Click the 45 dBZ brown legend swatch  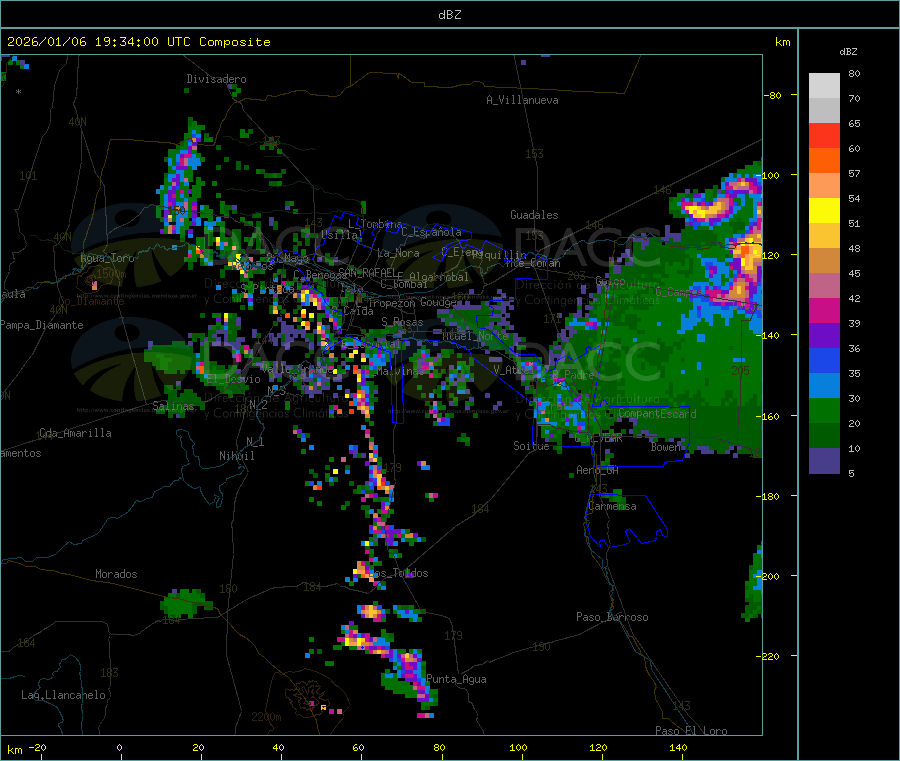click(x=824, y=261)
